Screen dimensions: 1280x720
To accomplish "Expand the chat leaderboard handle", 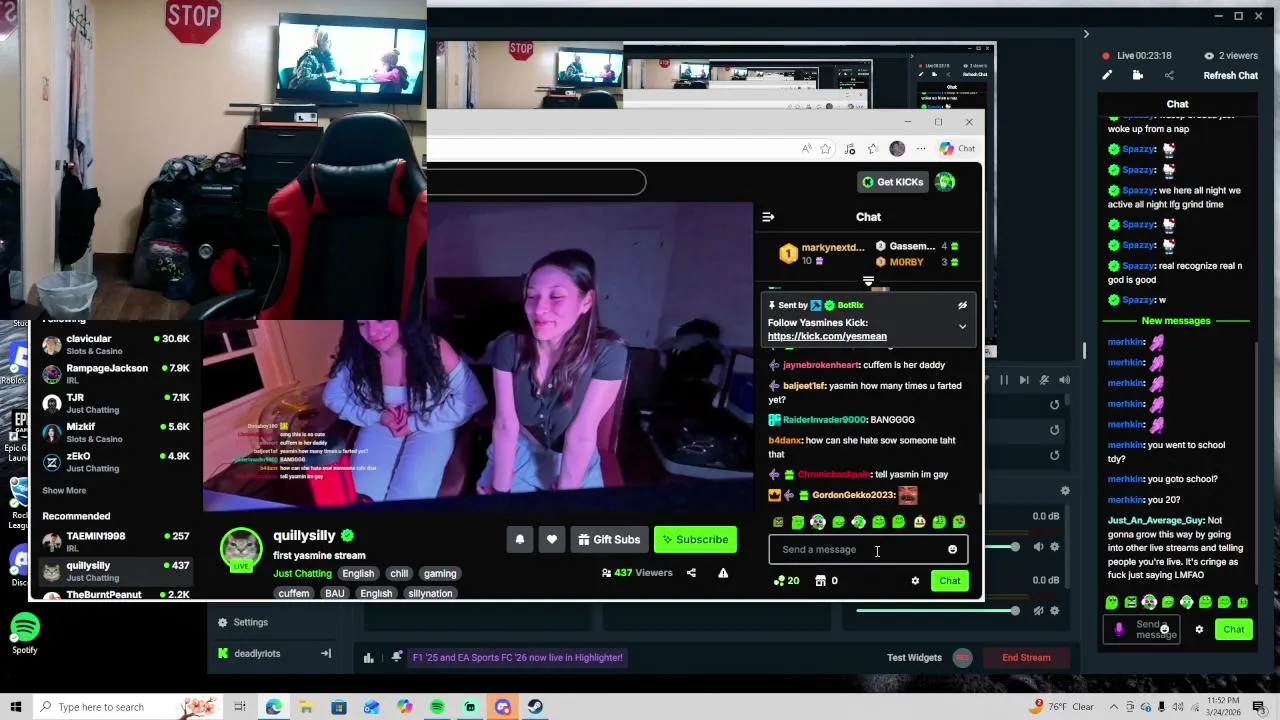I will pos(868,282).
